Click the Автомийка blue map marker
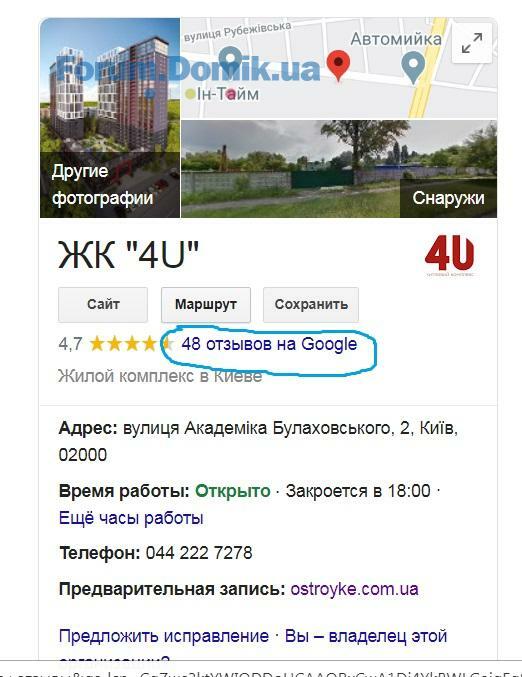 coord(413,67)
